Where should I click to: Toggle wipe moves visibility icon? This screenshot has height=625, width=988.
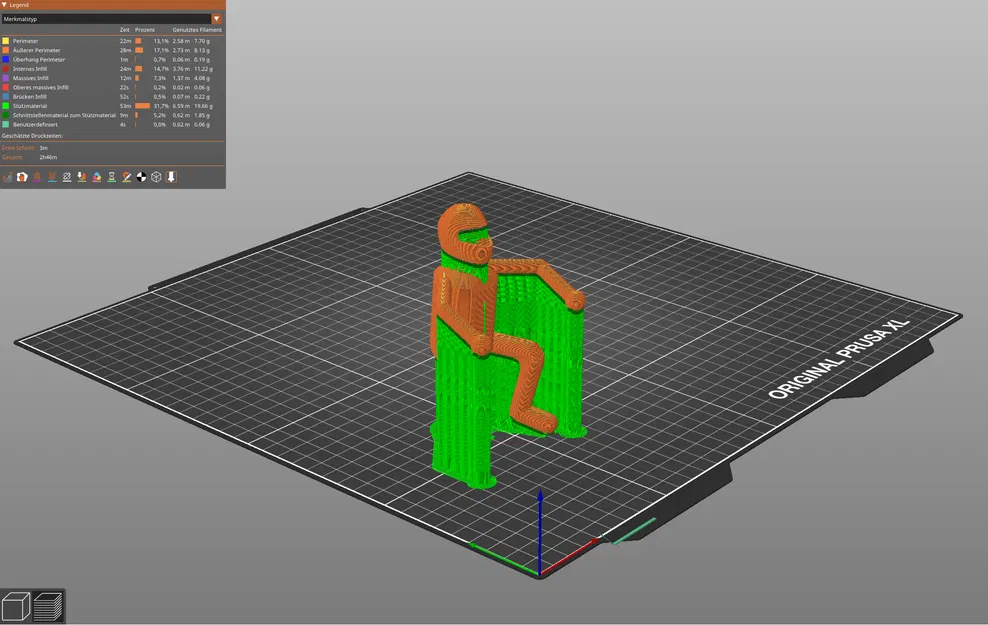coord(22,177)
